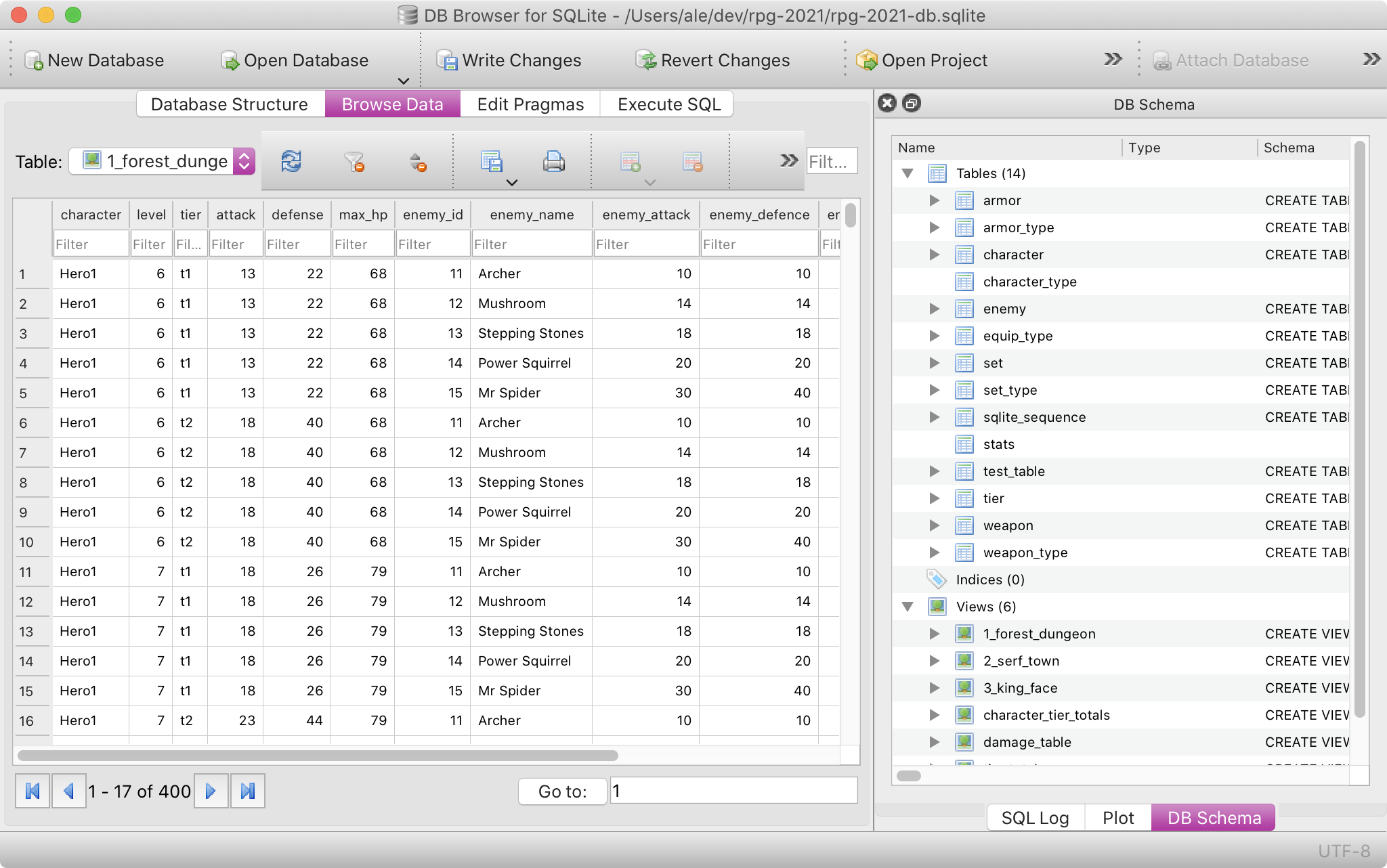The height and width of the screenshot is (868, 1387).
Task: Open the table selector dropdown
Action: [243, 161]
